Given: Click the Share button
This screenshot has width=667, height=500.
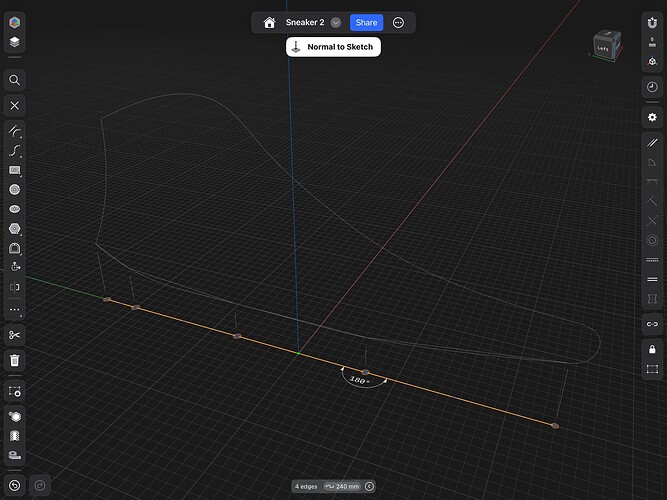Looking at the screenshot, I should point(366,23).
